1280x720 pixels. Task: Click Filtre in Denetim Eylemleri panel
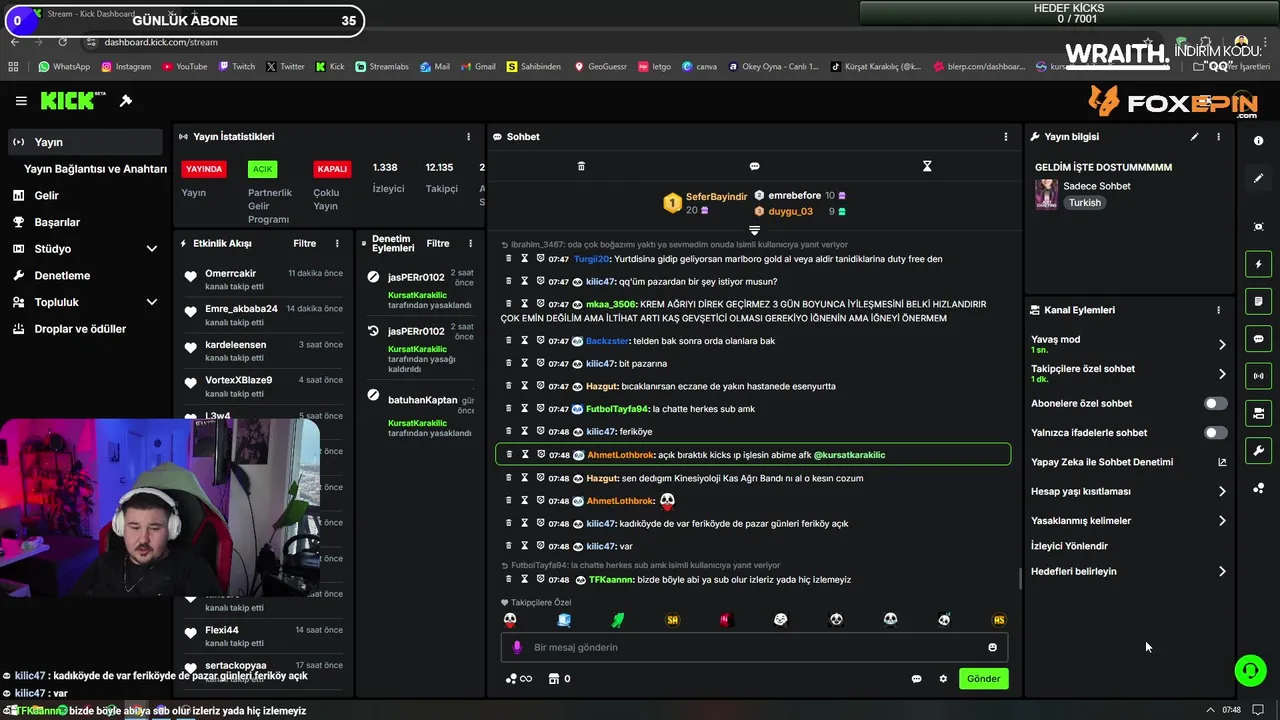coord(438,244)
